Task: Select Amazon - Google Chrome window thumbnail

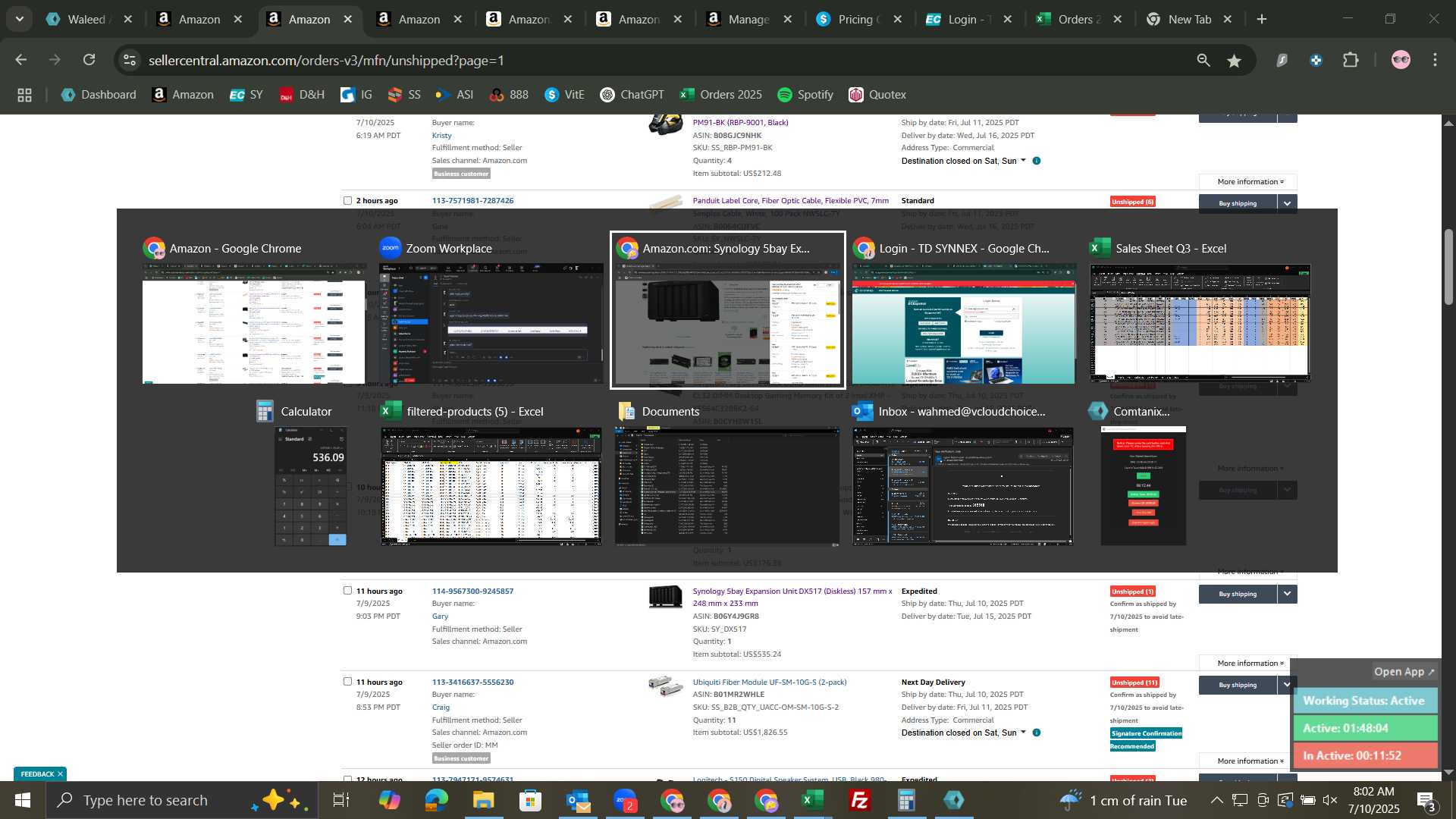Action: (254, 312)
